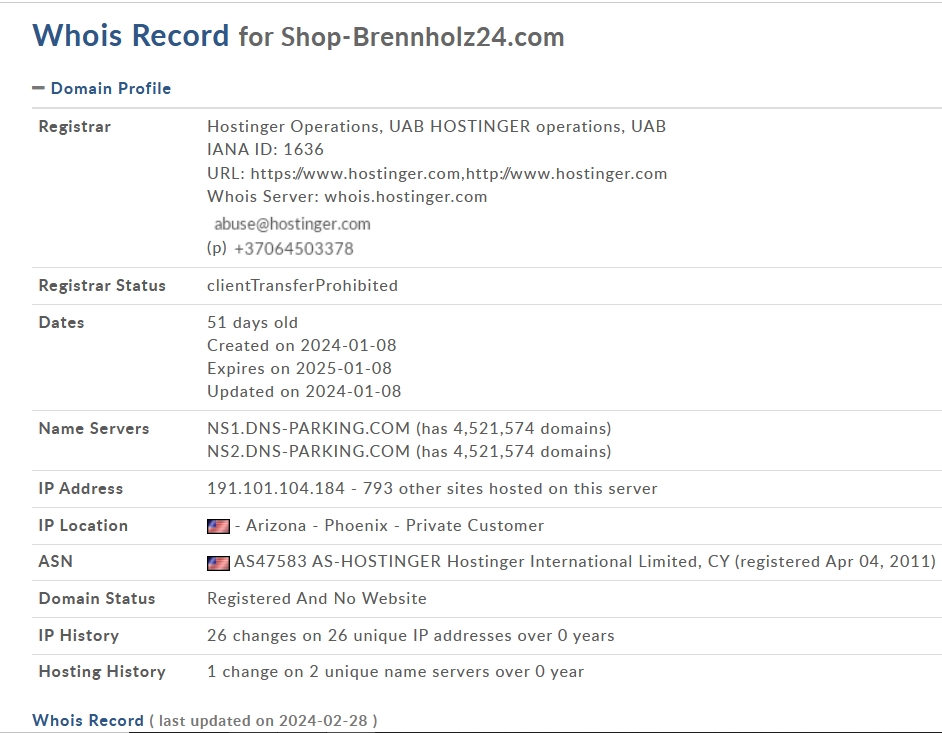Click 'Updated on 2024-01-08' text
This screenshot has width=942, height=733.
(x=304, y=392)
